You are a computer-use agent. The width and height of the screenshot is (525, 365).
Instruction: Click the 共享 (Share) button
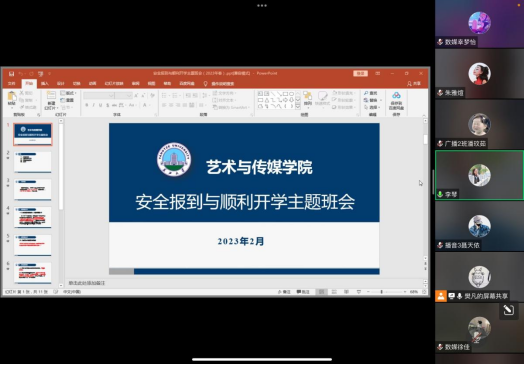[x=414, y=84]
